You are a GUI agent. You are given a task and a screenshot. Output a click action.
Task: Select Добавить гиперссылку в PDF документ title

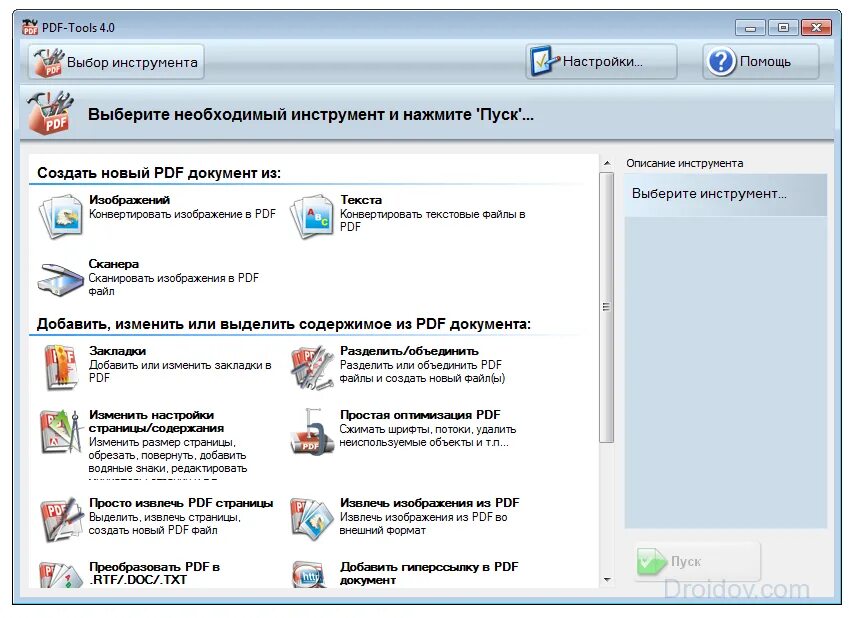(x=429, y=573)
